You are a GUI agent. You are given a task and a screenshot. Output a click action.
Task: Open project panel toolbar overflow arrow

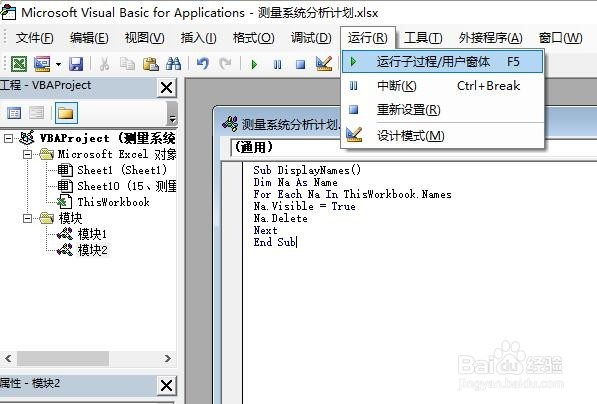click(172, 113)
